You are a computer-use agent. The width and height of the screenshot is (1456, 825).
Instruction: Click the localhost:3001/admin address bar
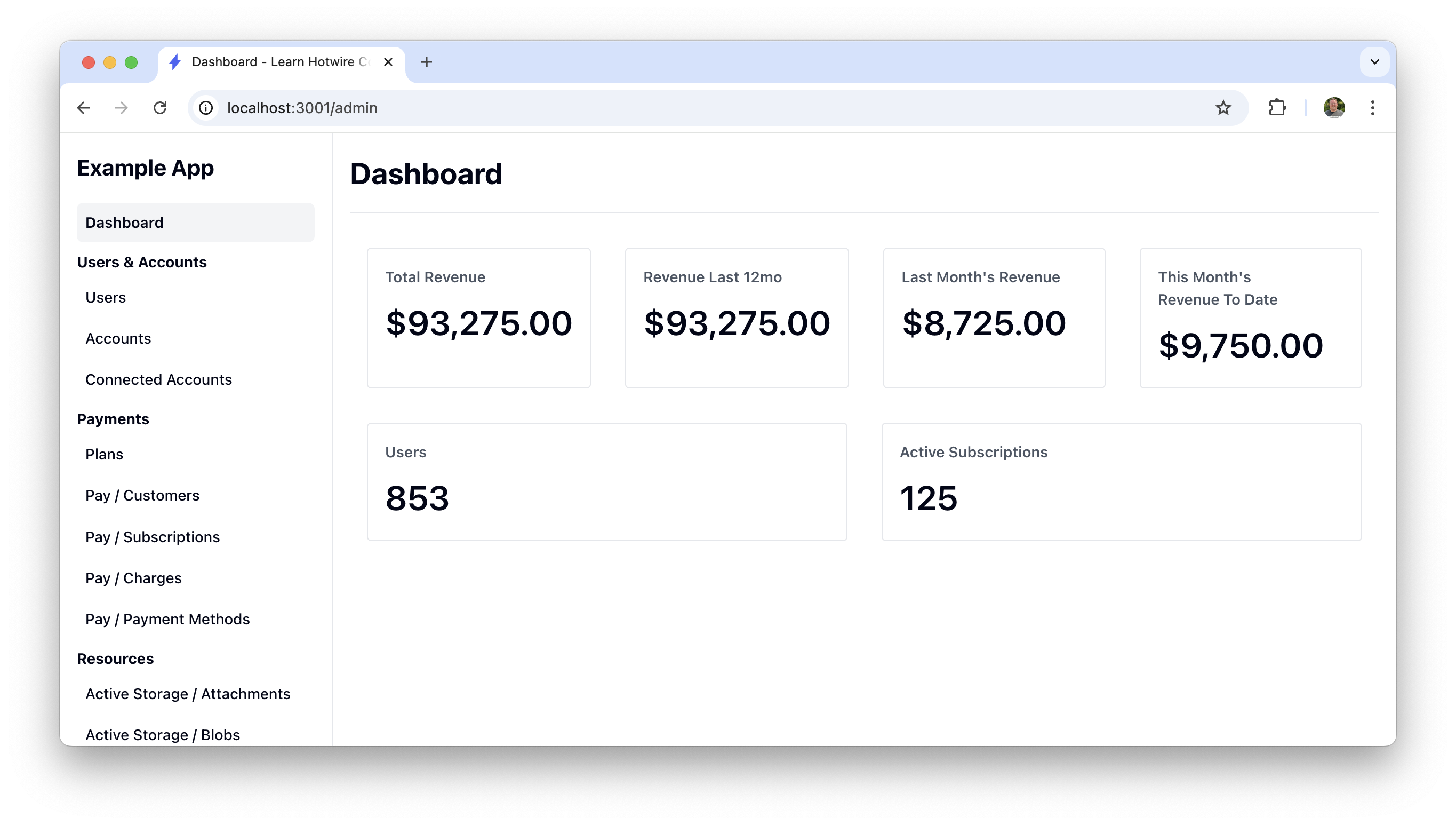point(679,108)
